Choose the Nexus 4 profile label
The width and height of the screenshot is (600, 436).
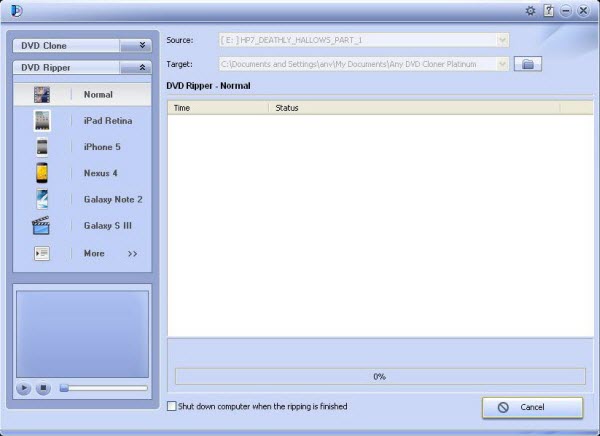click(101, 173)
